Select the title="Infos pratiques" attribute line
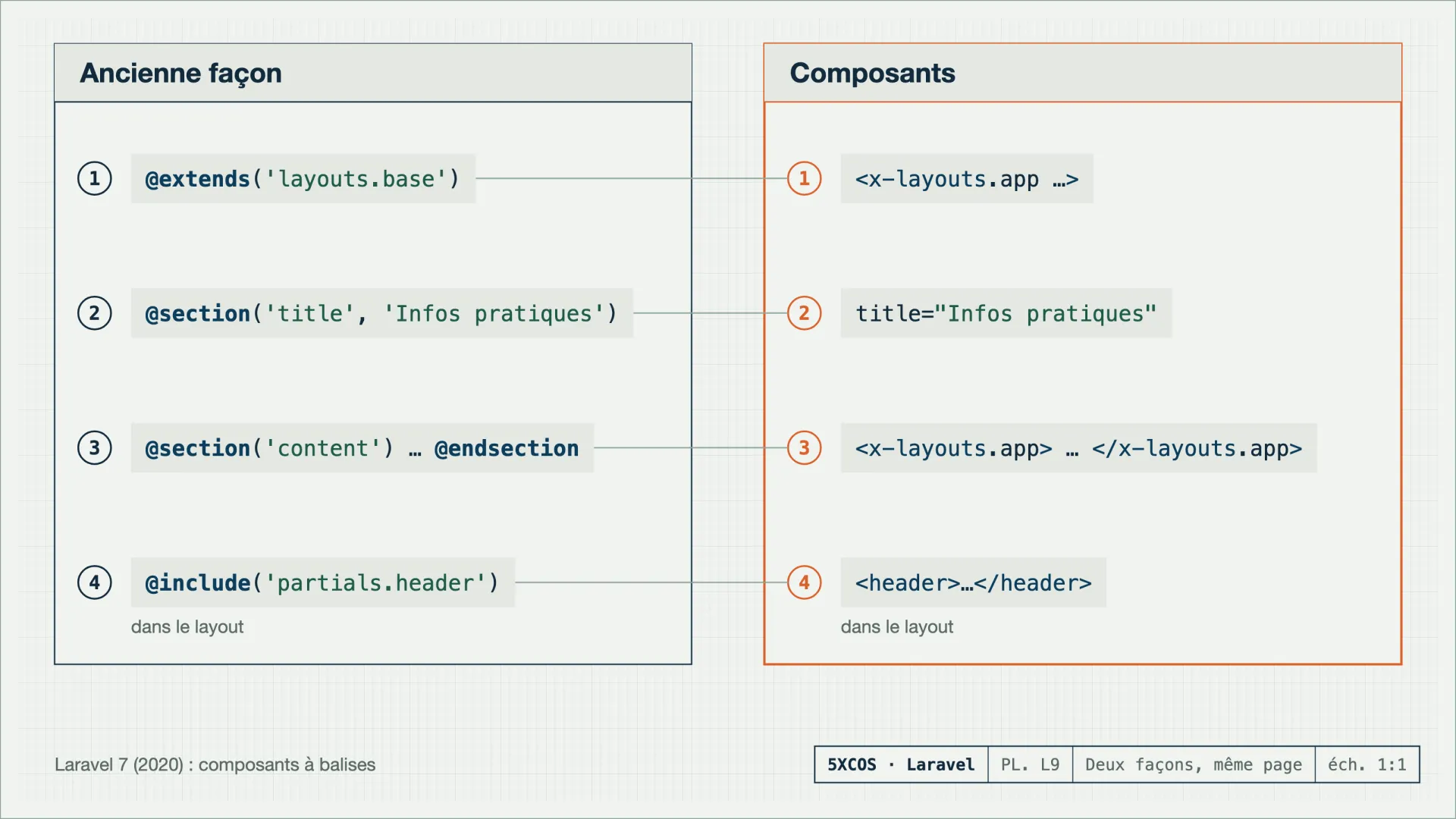Viewport: 1456px width, 819px height. (1006, 313)
